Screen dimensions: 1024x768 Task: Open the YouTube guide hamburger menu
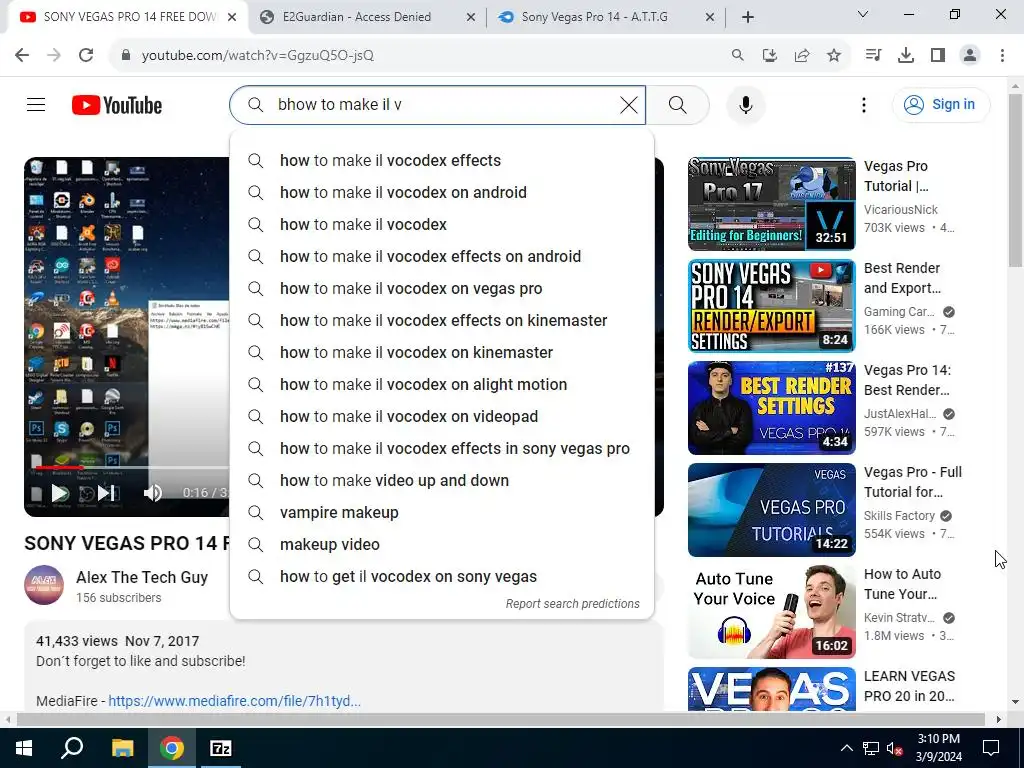coord(36,104)
